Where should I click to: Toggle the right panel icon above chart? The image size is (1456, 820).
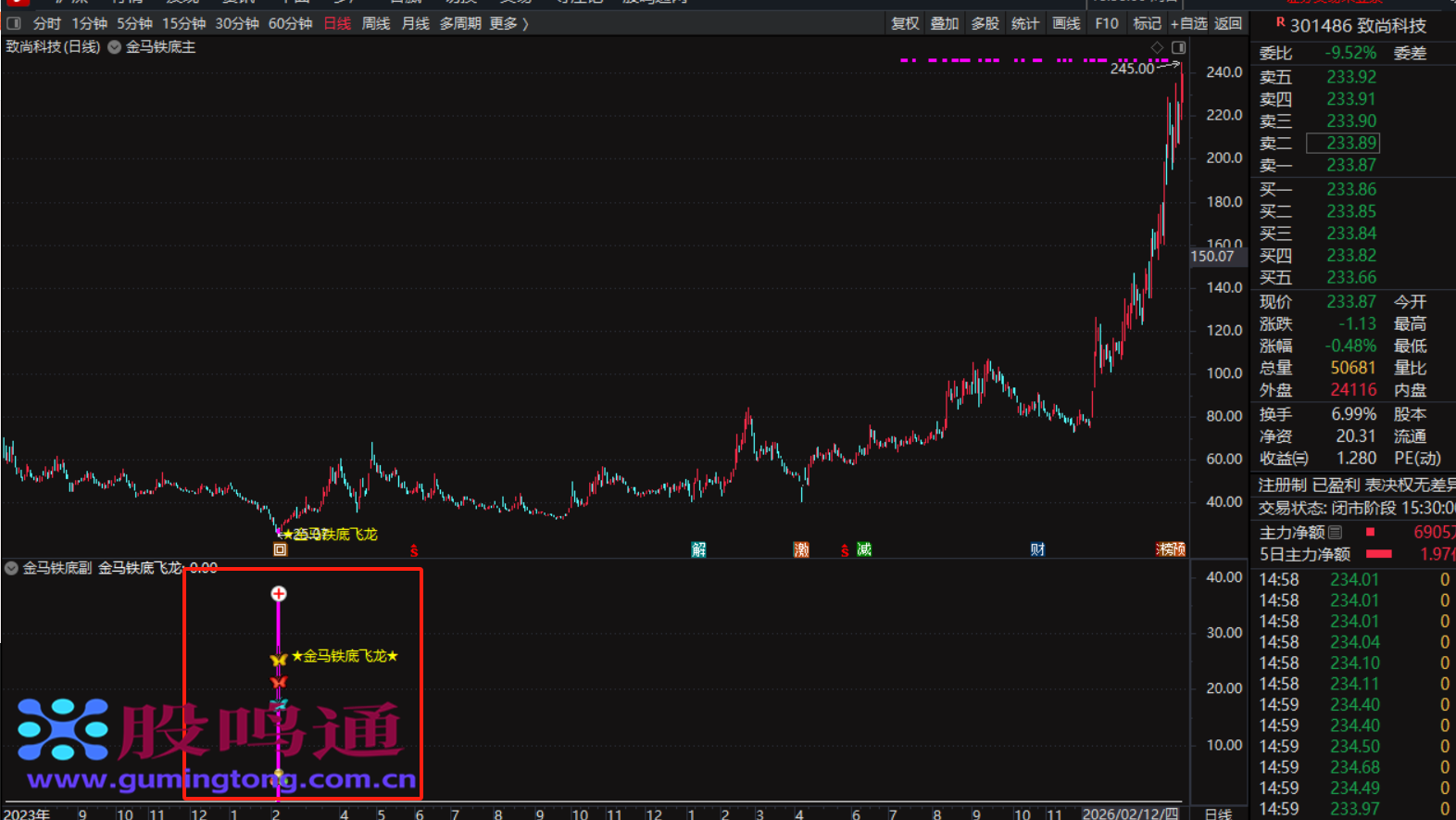click(1178, 47)
